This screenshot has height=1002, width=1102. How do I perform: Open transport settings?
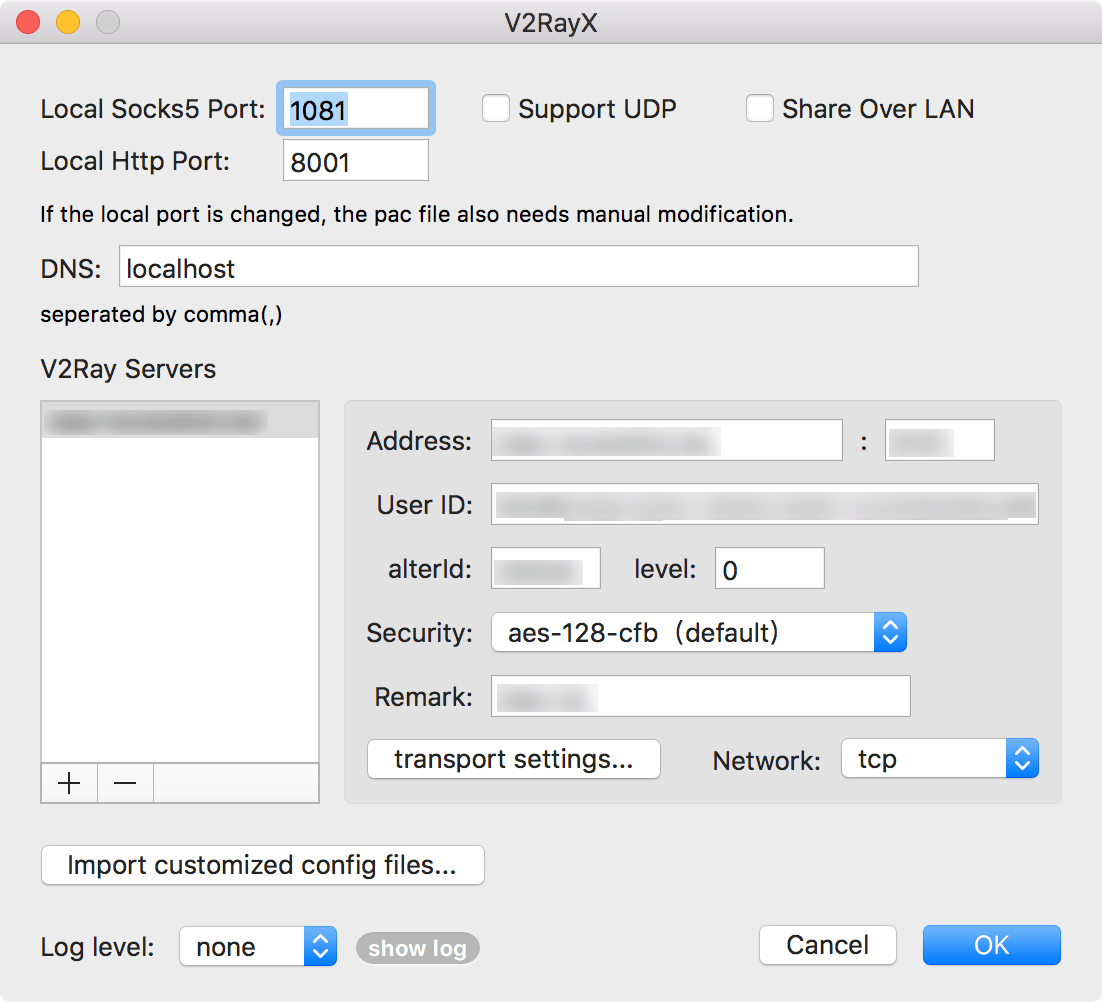tap(513, 759)
